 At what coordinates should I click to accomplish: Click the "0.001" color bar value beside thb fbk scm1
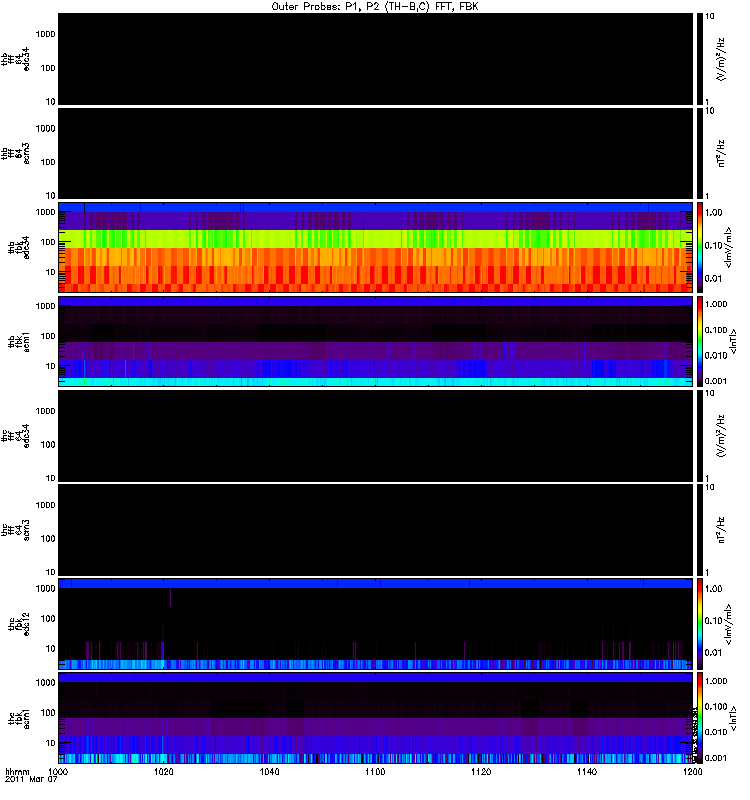coord(716,381)
